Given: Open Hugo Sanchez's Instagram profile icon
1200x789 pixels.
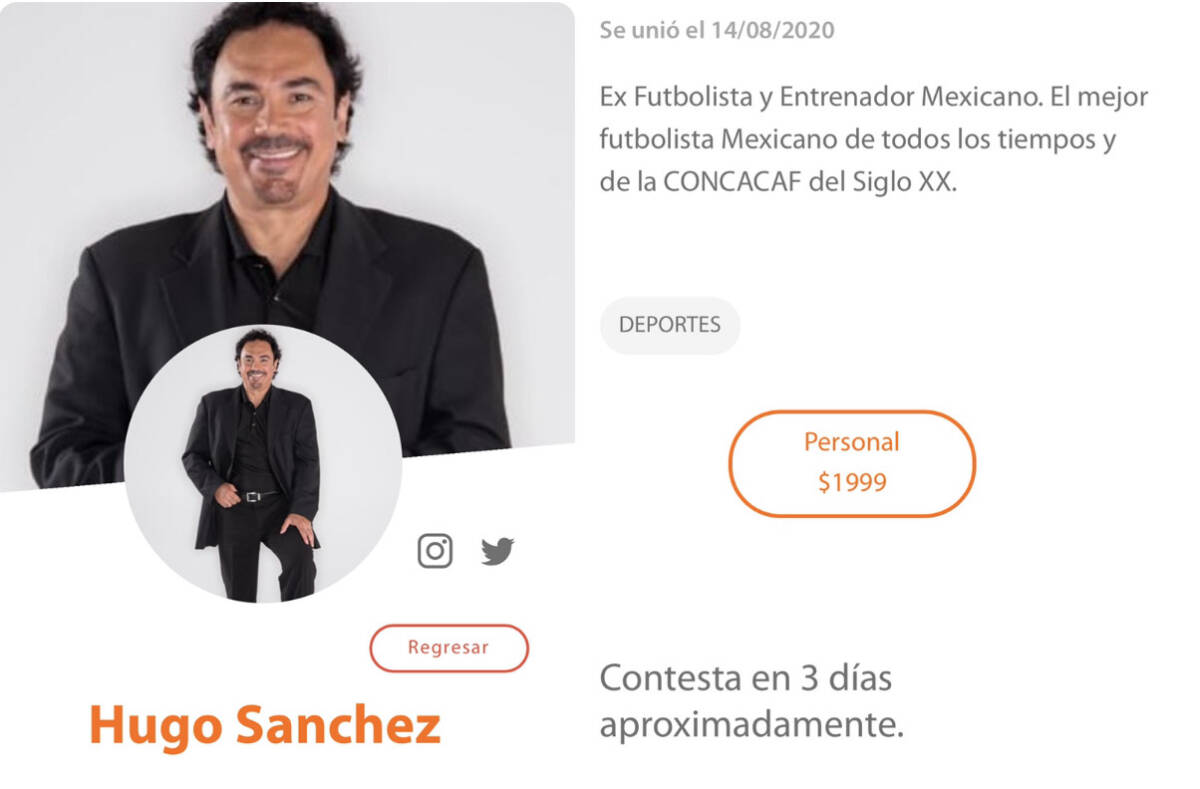Looking at the screenshot, I should coord(435,551).
